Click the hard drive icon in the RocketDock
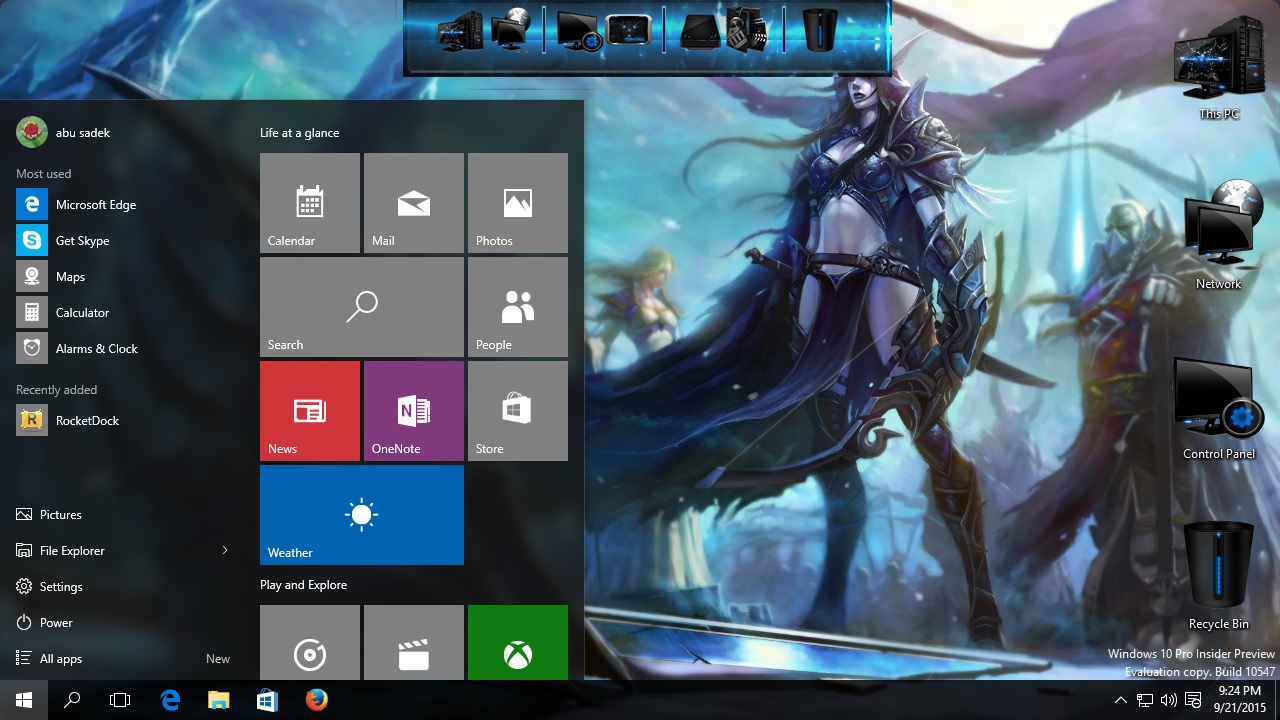Viewport: 1280px width, 720px height. point(701,31)
